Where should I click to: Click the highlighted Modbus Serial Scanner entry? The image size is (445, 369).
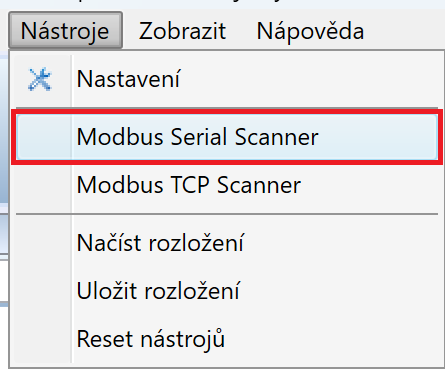pyautogui.click(x=227, y=137)
